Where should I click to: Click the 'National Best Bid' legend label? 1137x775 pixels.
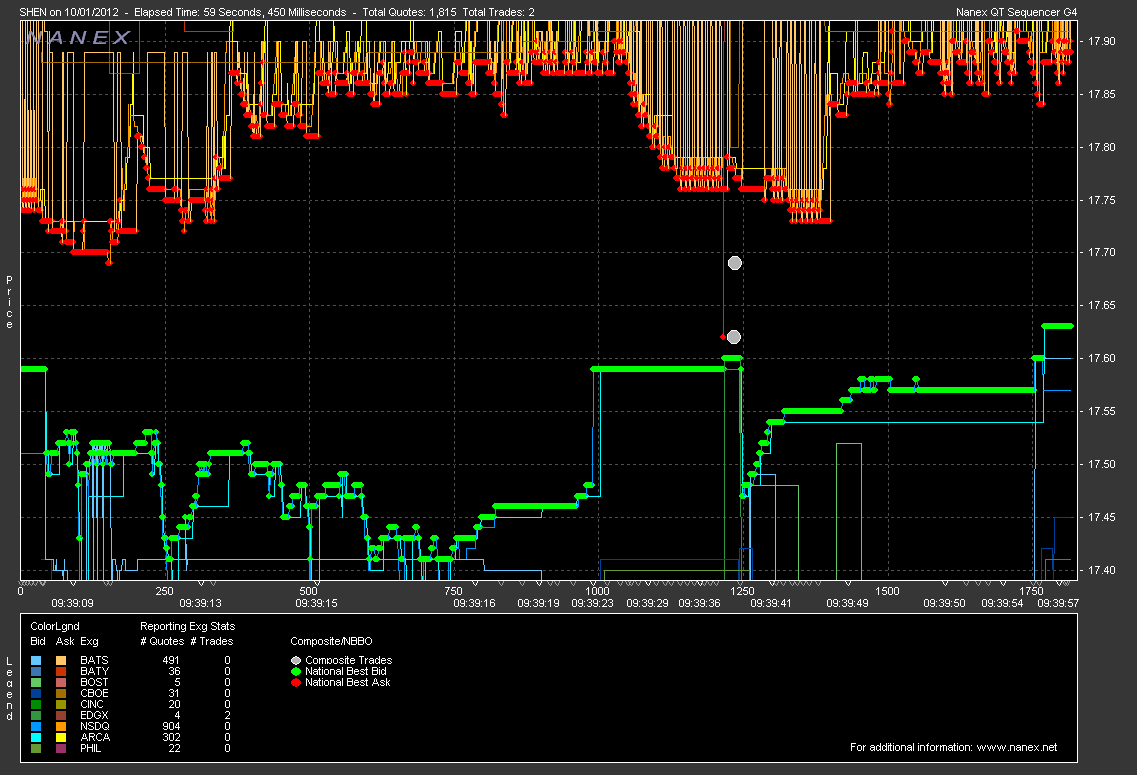[346, 671]
